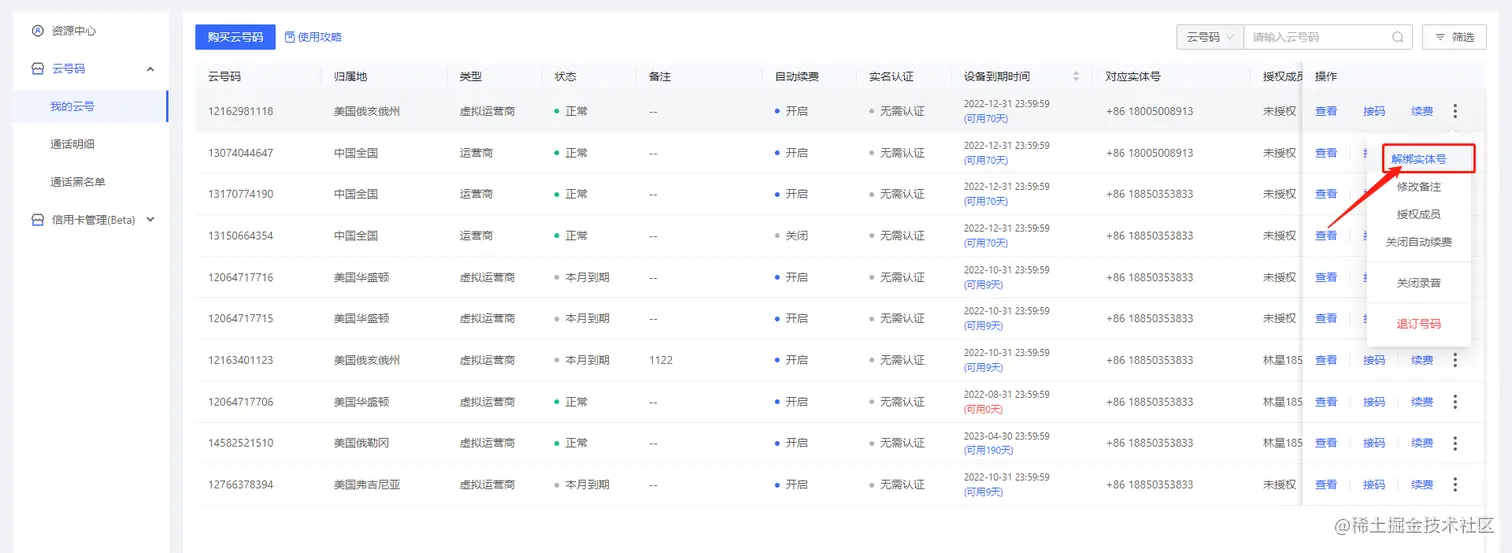Click 查看 for number 13074044647
Screen dimensions: 1512x553
1326,153
